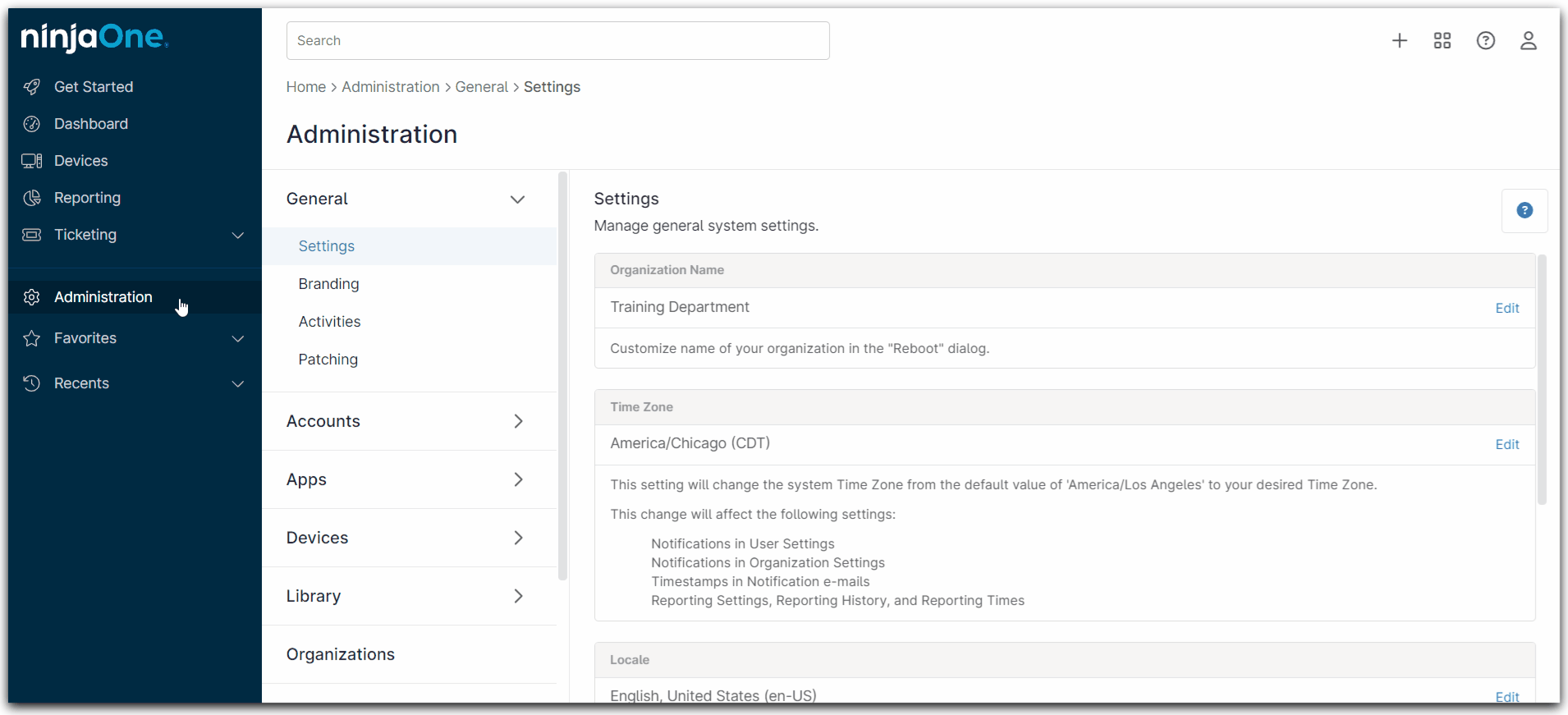Click the Search input field
Image resolution: width=1568 pixels, height=715 pixels.
pos(557,41)
